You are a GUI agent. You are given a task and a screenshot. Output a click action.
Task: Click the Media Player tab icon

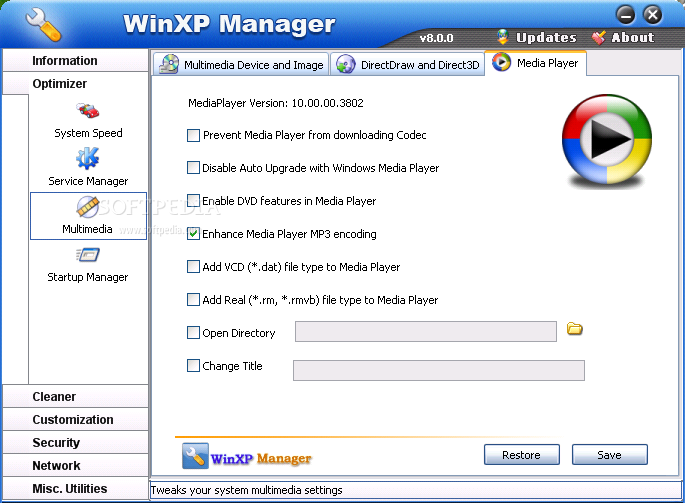tap(502, 62)
